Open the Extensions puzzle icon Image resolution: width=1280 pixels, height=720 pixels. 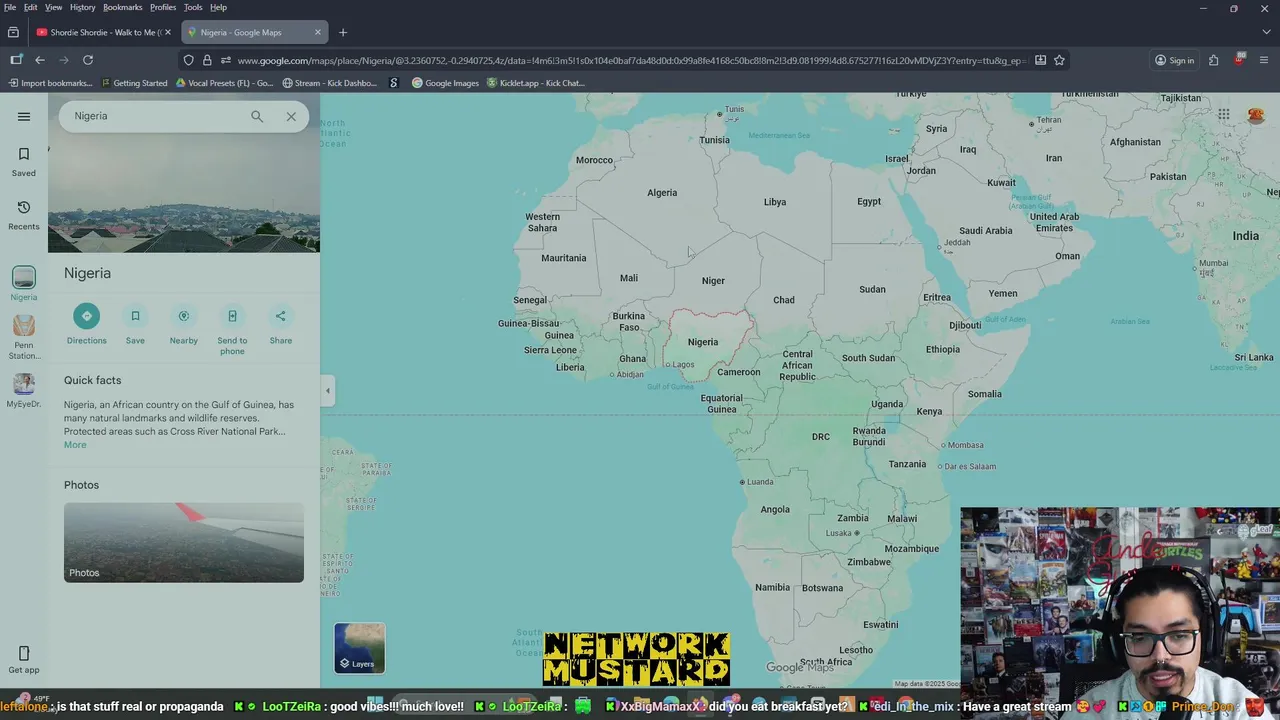[1213, 60]
